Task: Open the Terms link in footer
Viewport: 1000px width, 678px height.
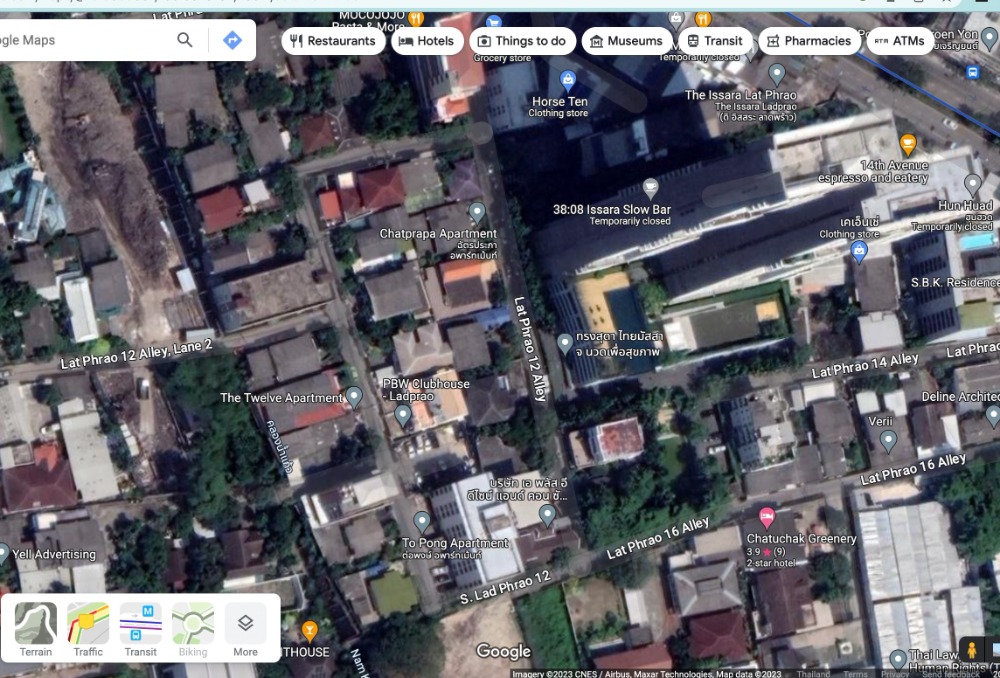Action: [x=856, y=674]
